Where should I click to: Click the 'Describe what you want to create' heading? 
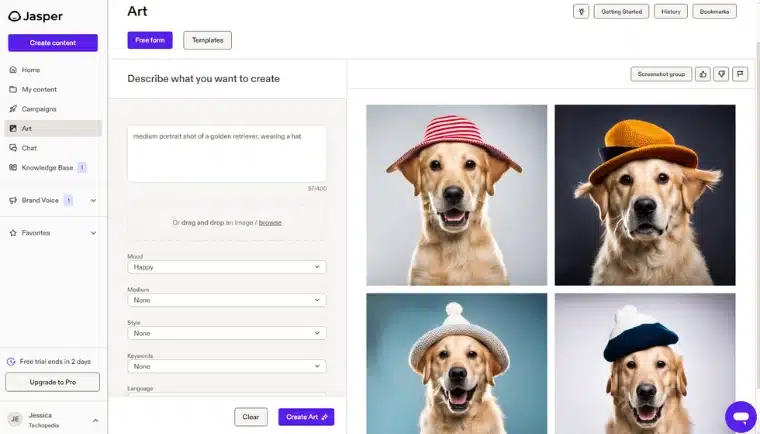[x=204, y=79]
